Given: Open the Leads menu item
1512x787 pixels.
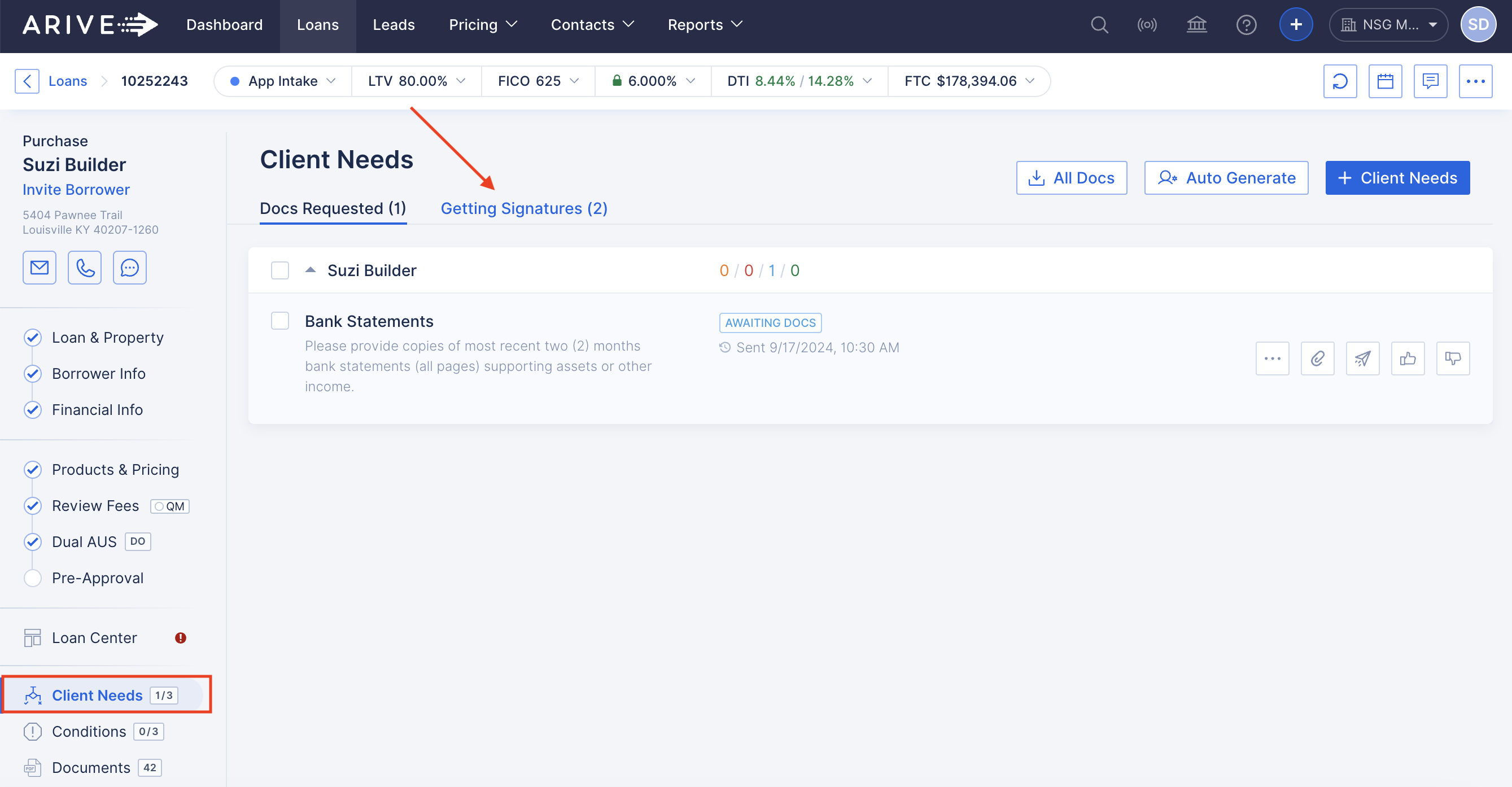Looking at the screenshot, I should (x=394, y=25).
